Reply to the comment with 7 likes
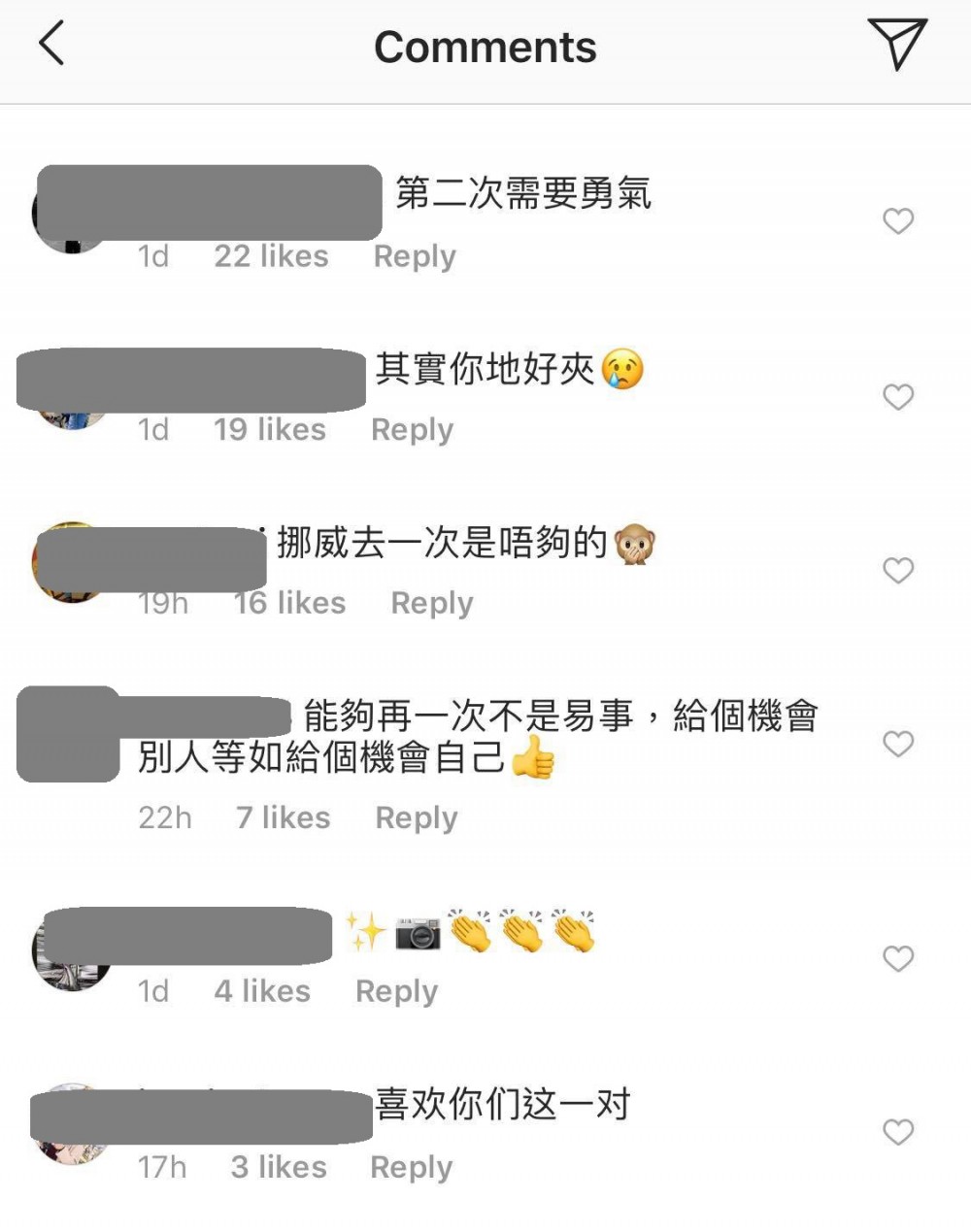 [x=417, y=818]
